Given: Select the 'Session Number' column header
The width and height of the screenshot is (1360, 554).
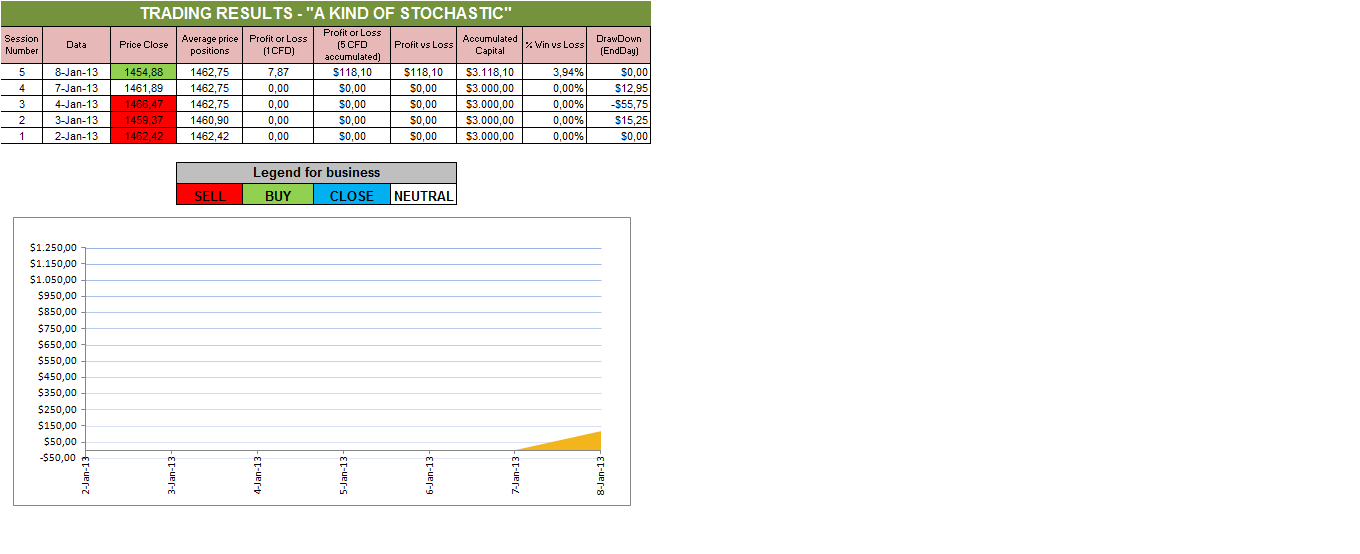Looking at the screenshot, I should pos(22,45).
